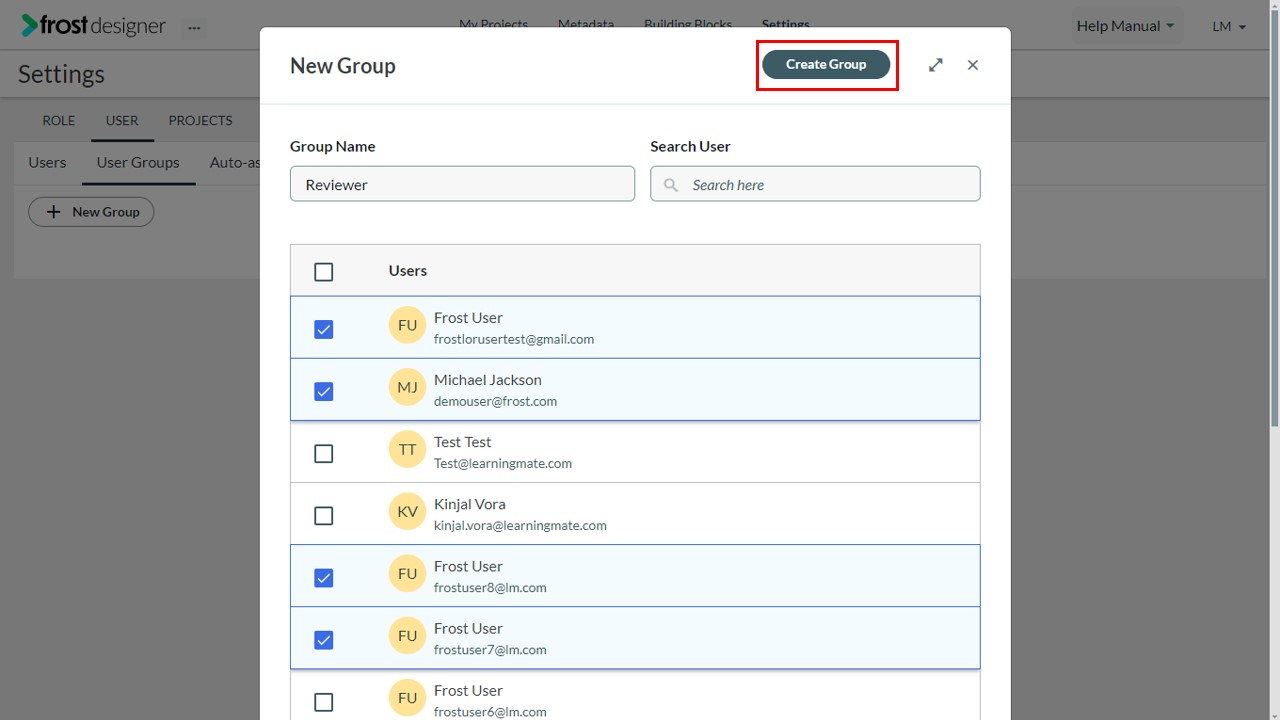Switch to the PROJECTS tab
The image size is (1280, 720).
[200, 120]
